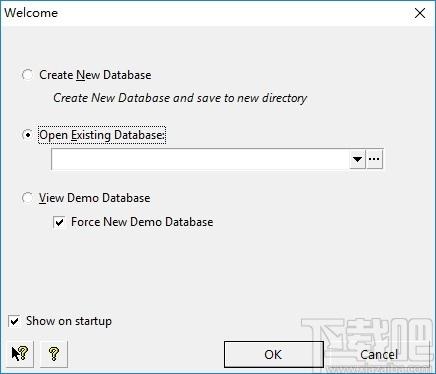Screen dimensions: 436x374
Task: Select the Create New Database radio button
Action: tap(27, 75)
